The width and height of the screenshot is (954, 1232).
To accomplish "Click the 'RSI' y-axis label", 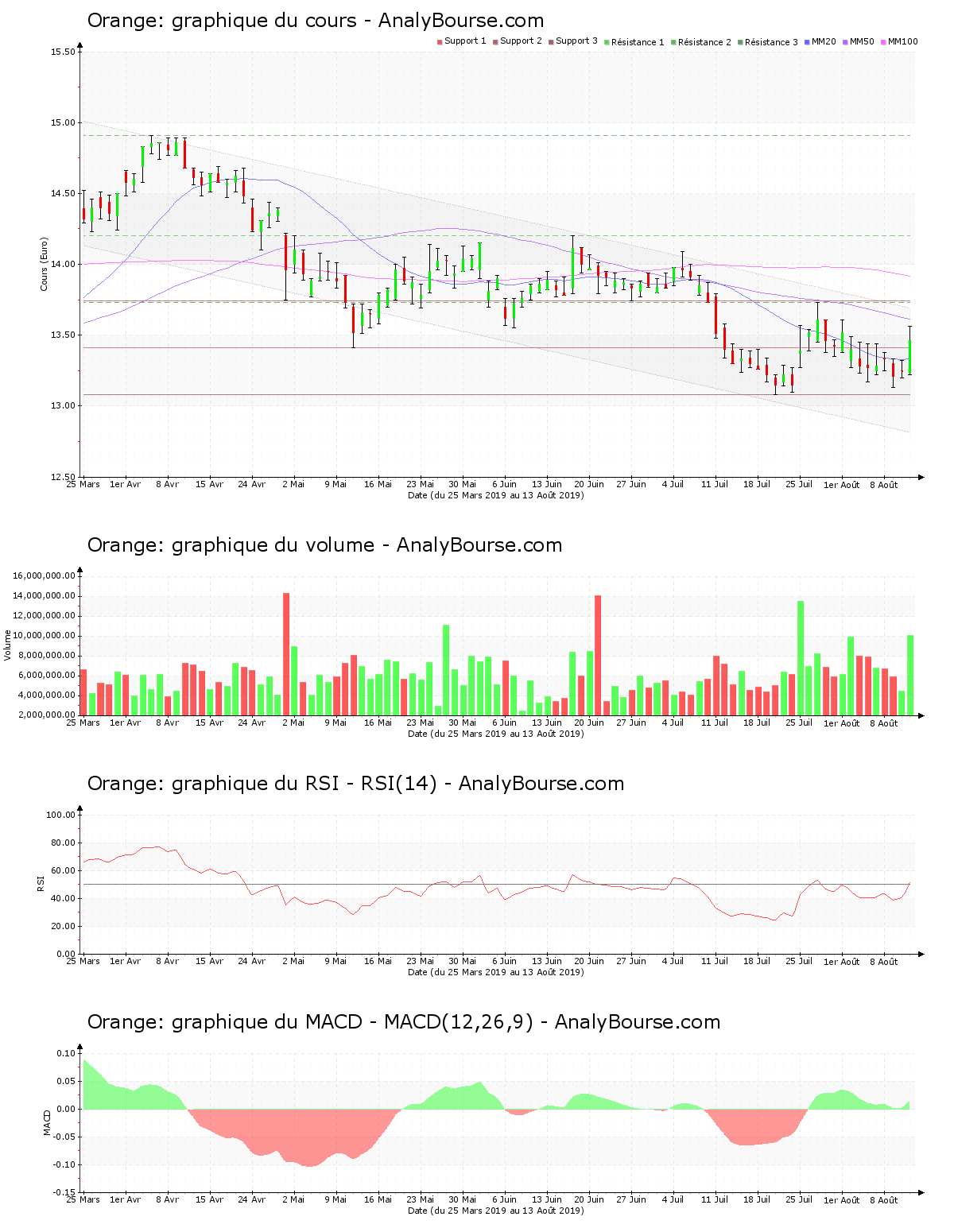I will [41, 883].
